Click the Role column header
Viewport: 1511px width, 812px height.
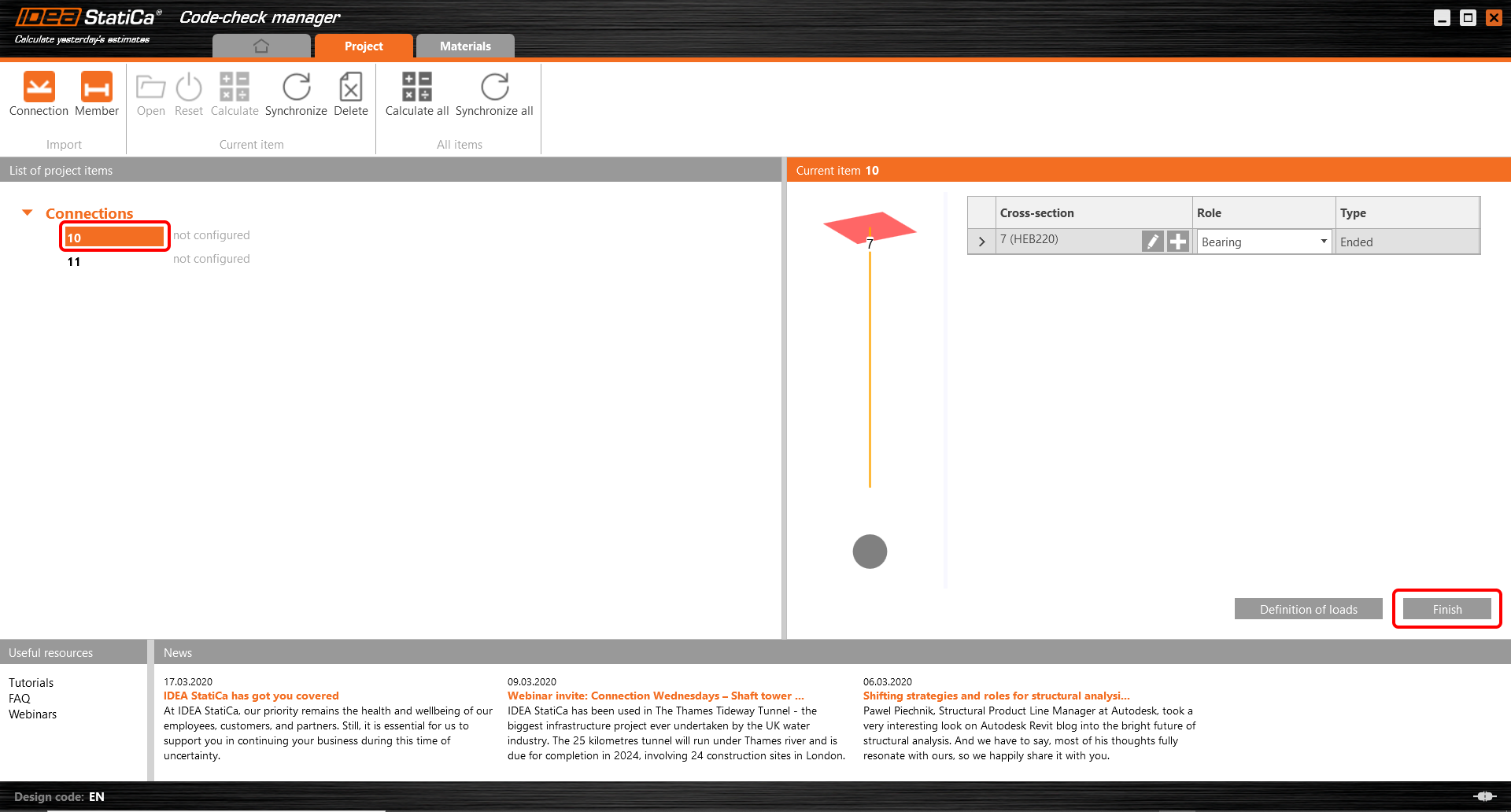pos(1264,212)
